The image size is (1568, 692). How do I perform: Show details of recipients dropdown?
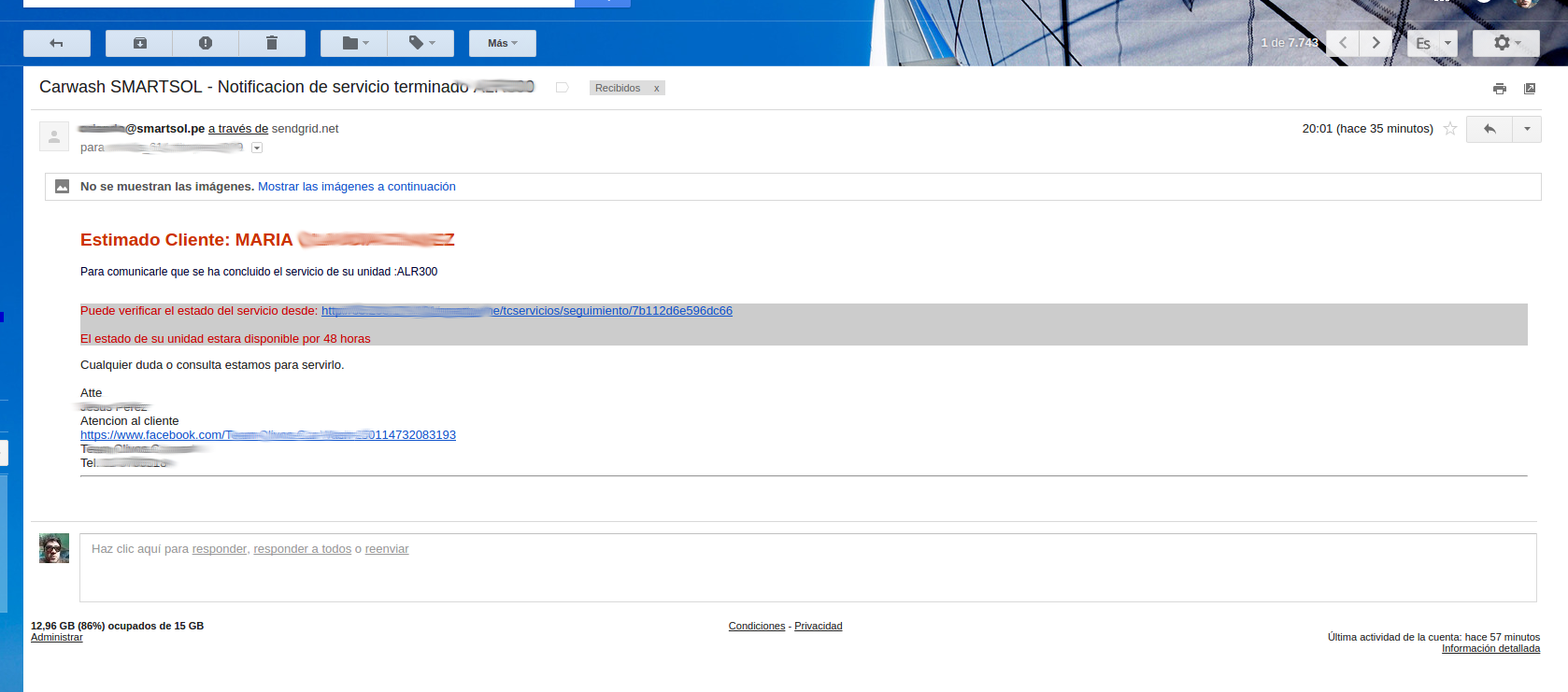point(257,148)
